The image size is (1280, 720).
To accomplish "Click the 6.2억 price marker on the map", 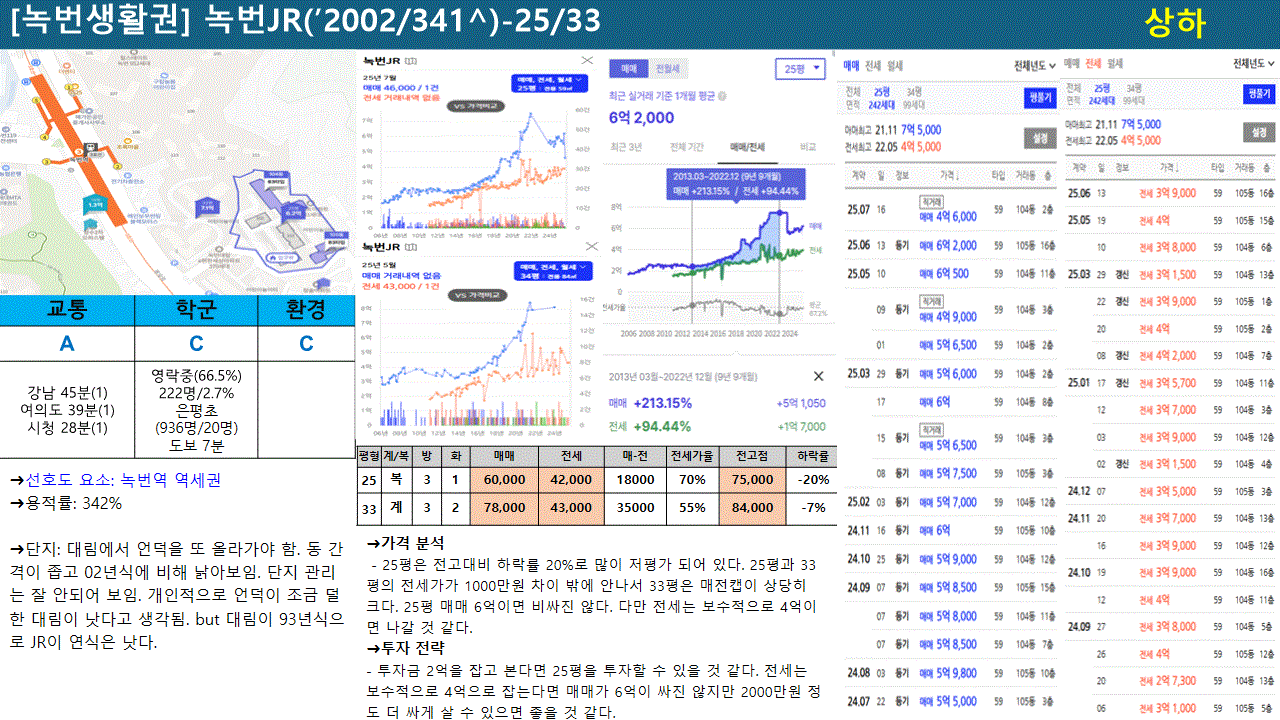I will [x=292, y=211].
